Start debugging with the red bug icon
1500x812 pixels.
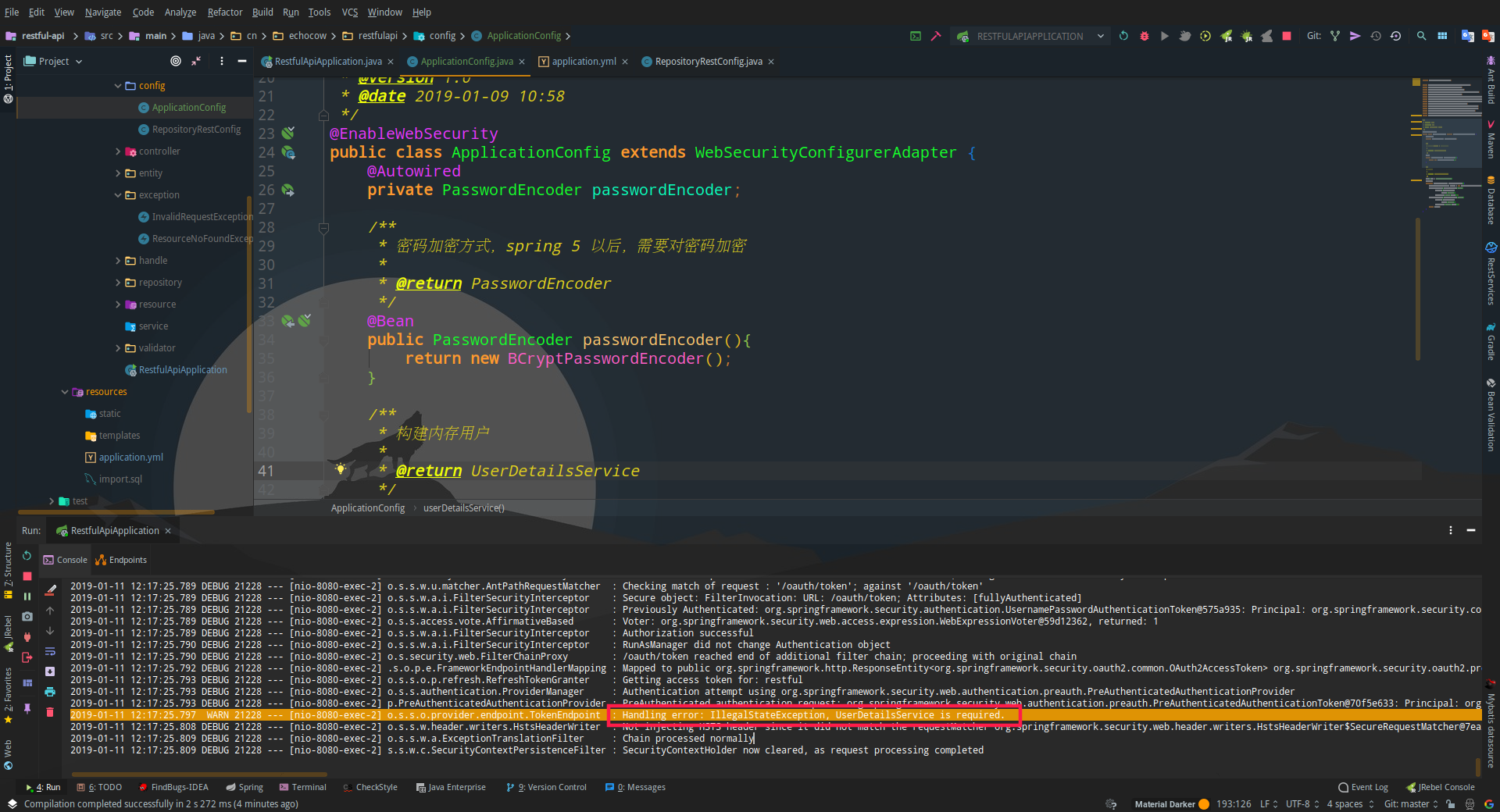(x=1145, y=36)
